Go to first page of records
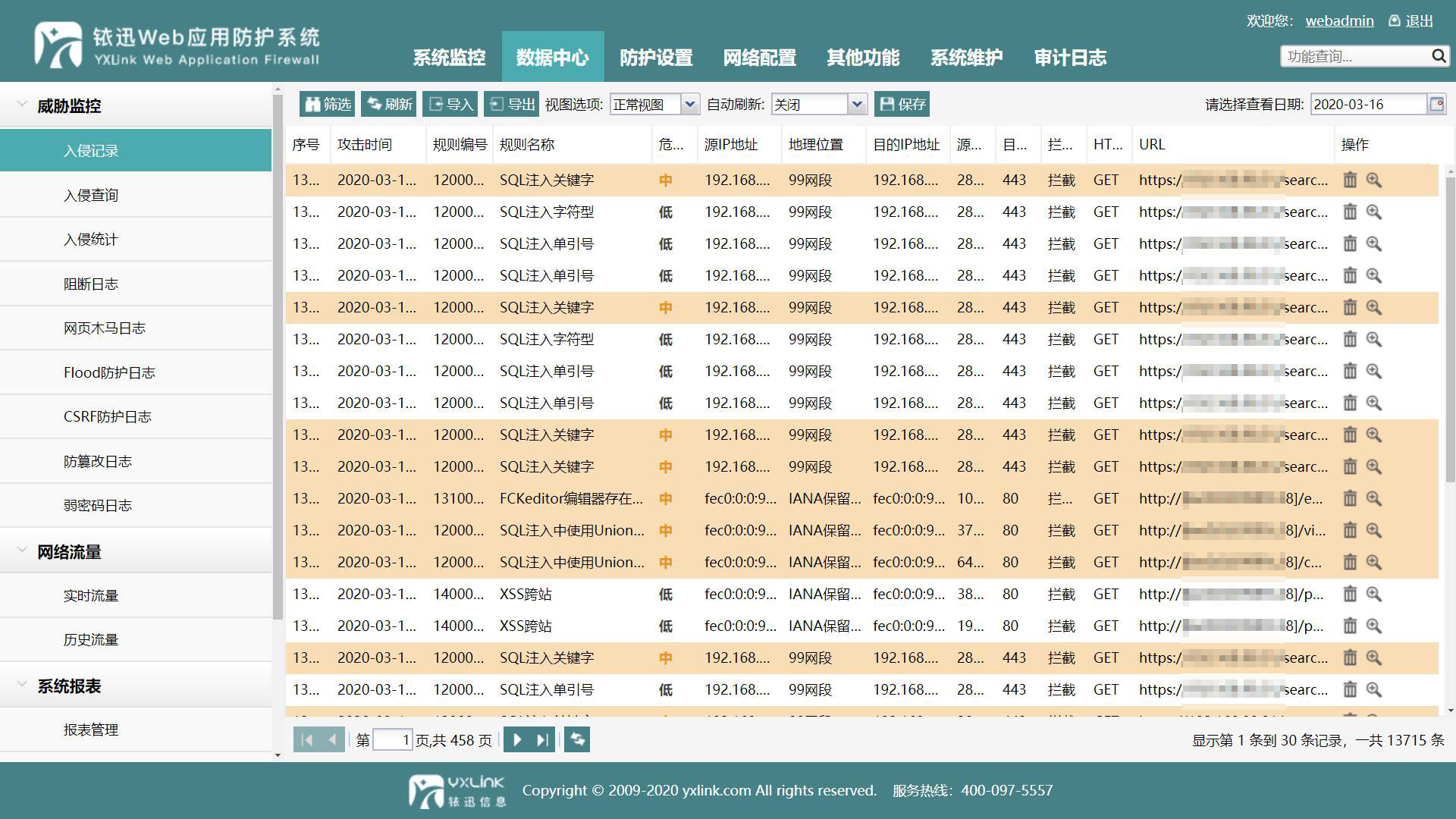 click(x=307, y=739)
